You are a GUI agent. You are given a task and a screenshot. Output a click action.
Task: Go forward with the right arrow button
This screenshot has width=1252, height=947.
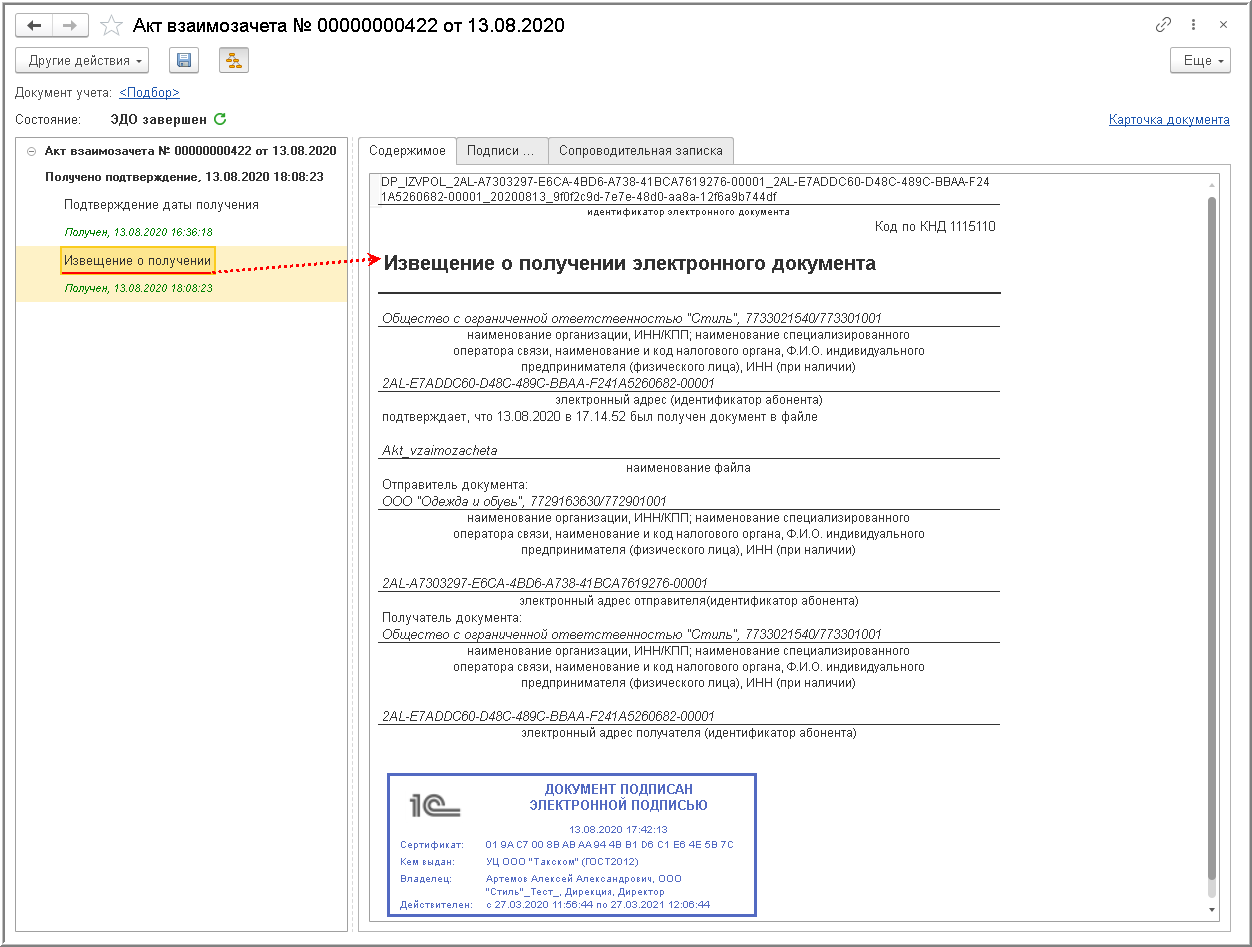[x=69, y=26]
